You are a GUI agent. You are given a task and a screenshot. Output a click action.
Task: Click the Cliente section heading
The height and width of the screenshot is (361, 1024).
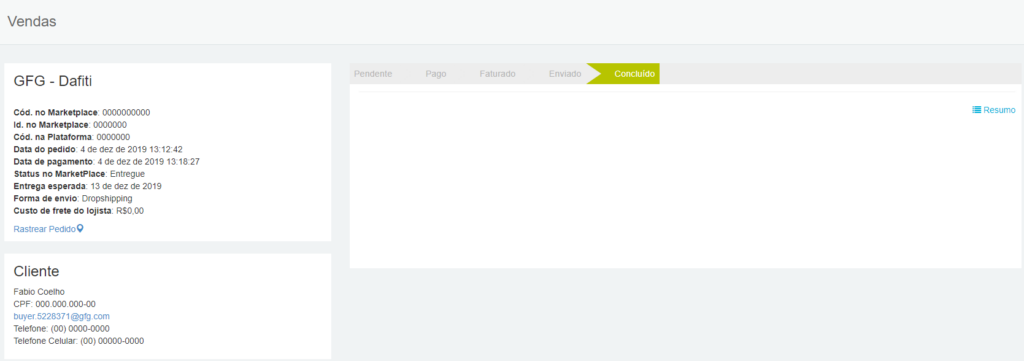(37, 271)
